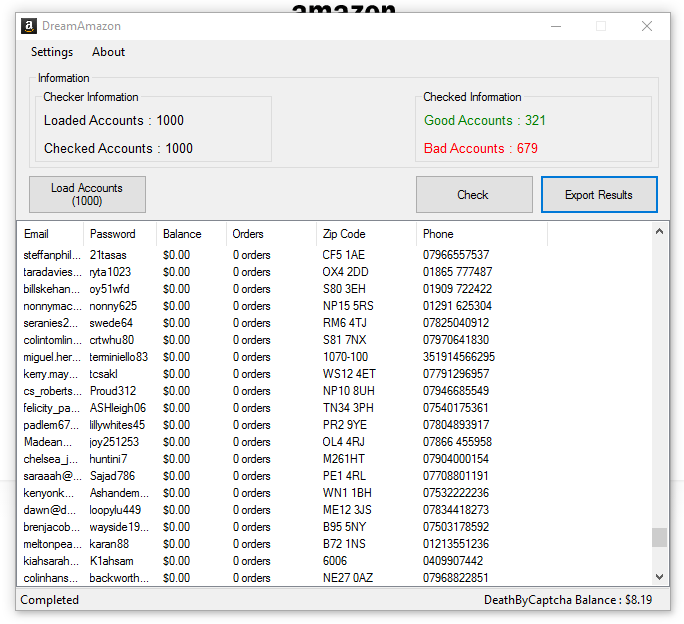Click the Orders column header
The height and width of the screenshot is (624, 684).
point(271,234)
